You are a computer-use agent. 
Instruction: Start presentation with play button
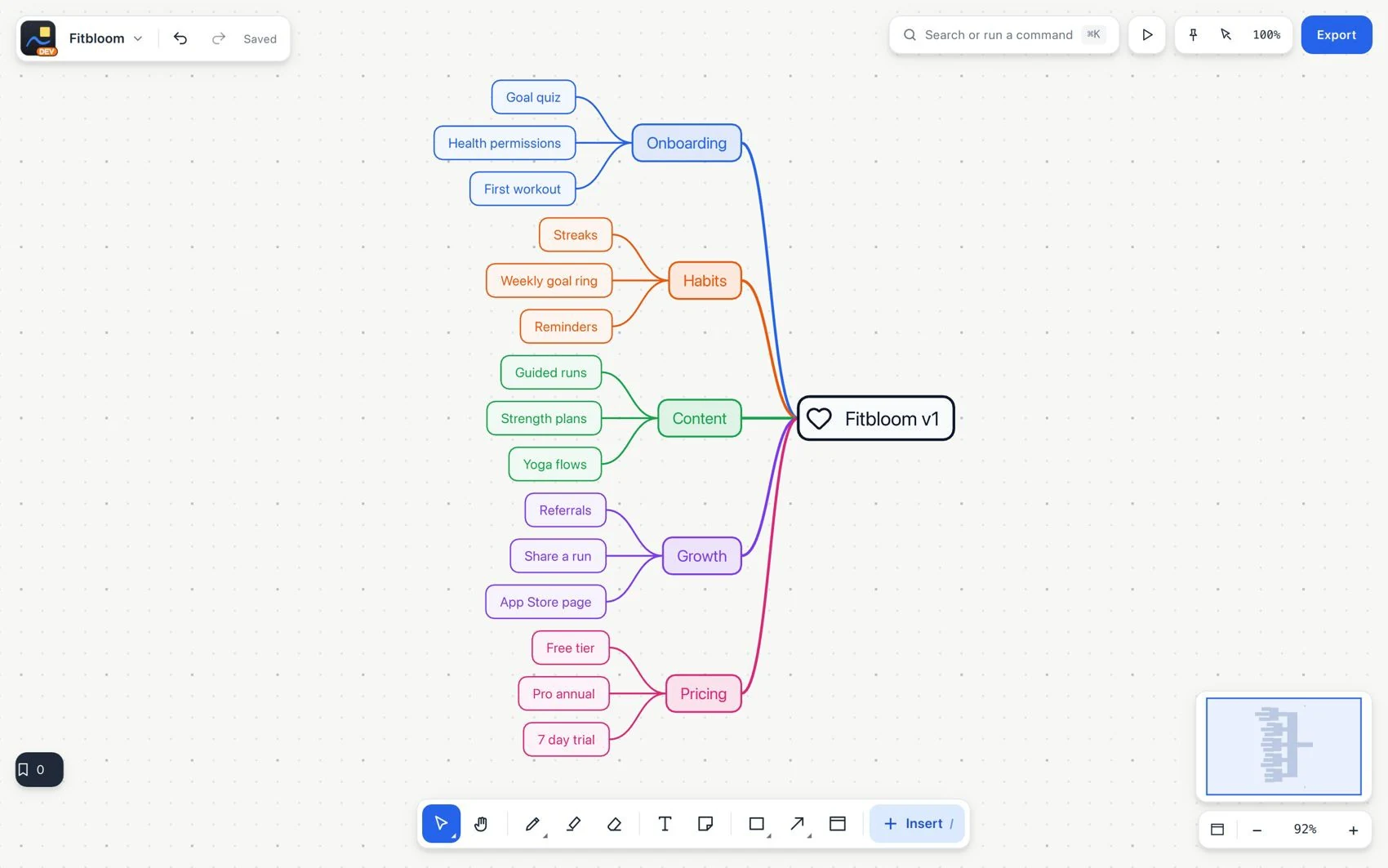(1147, 34)
